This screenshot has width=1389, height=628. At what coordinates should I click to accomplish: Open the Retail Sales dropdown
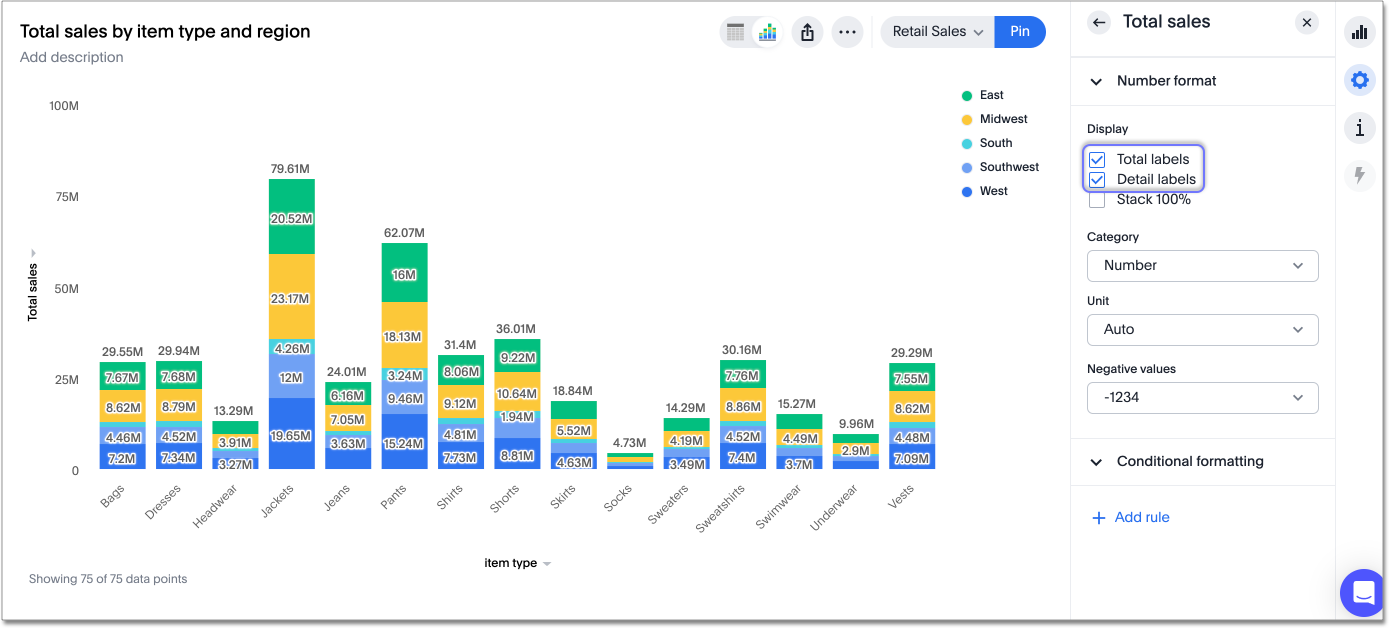(x=936, y=31)
